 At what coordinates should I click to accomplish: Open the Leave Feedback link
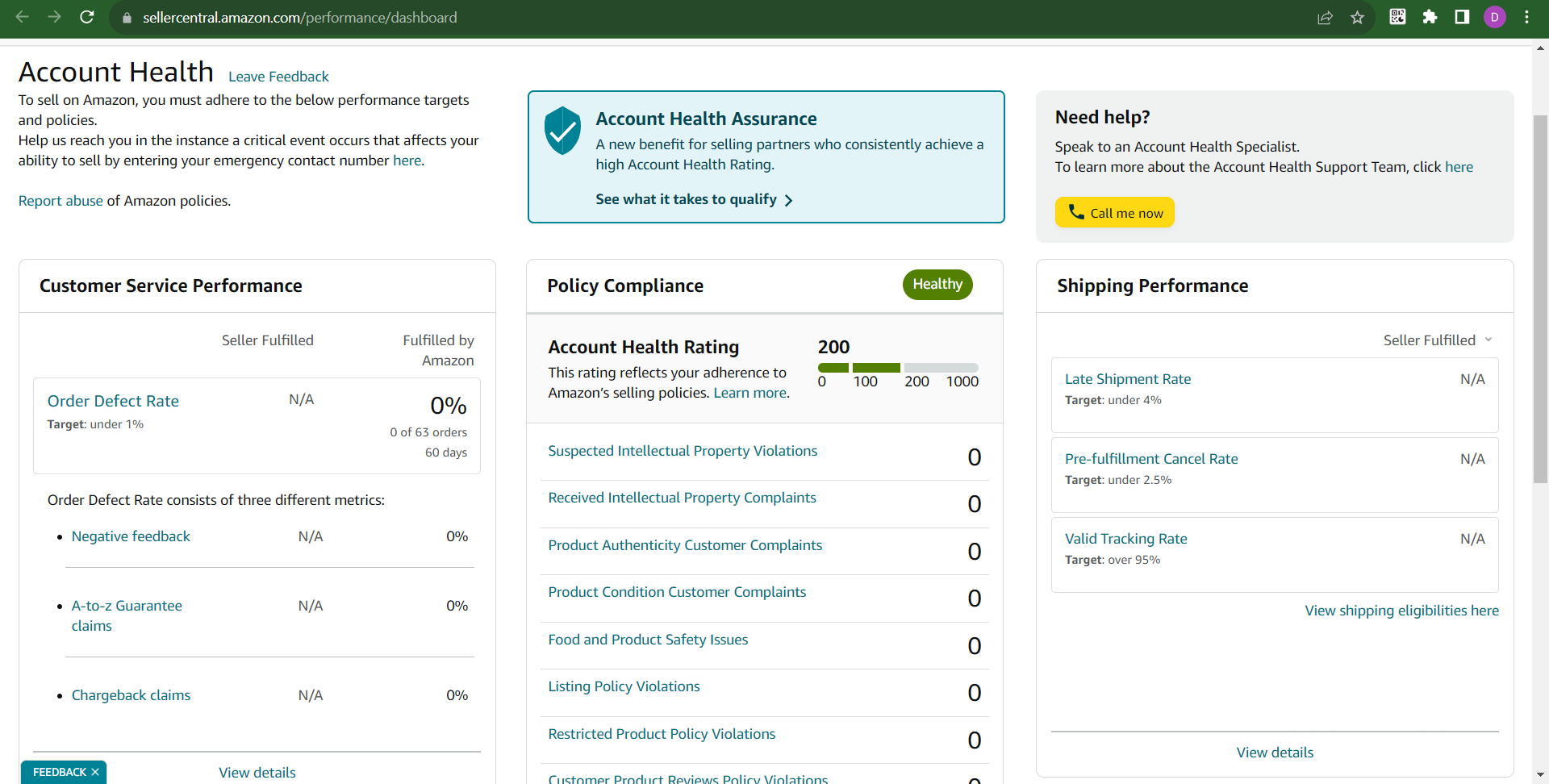(278, 77)
